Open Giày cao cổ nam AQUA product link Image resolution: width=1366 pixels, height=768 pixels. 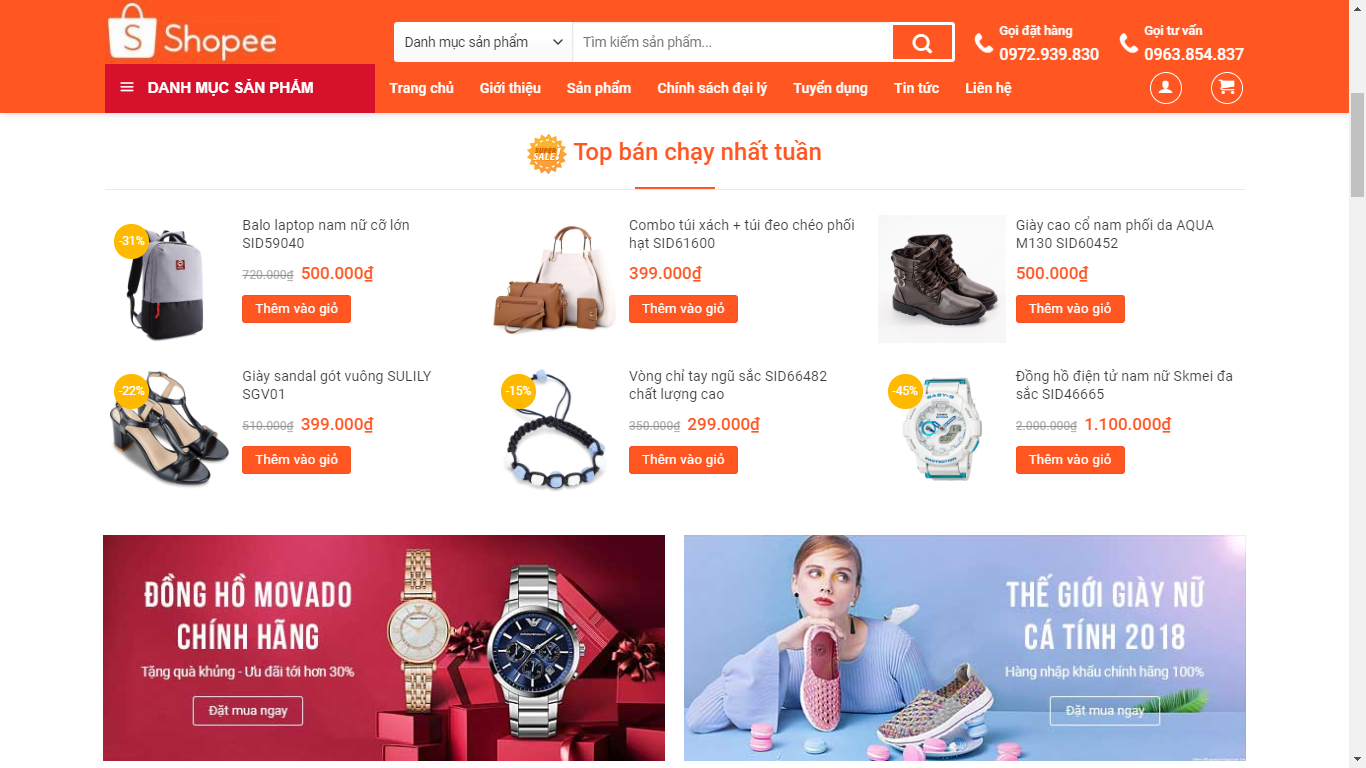[x=1115, y=234]
